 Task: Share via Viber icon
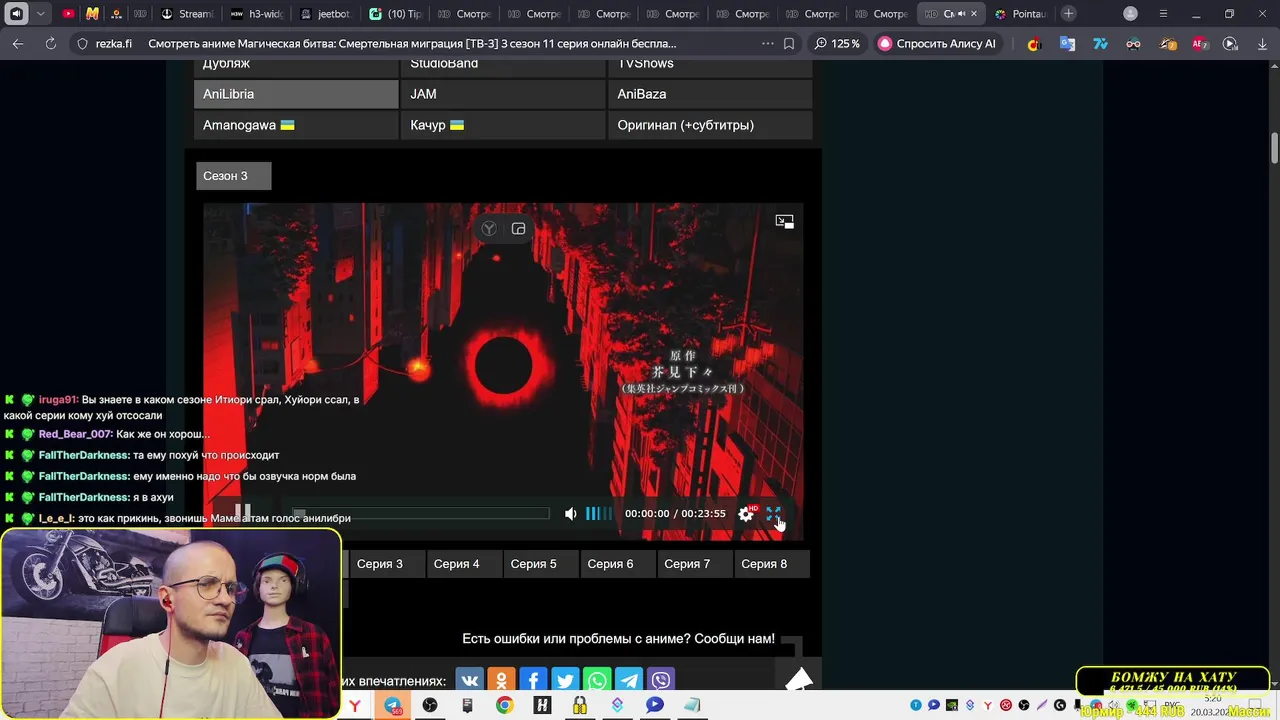(x=661, y=681)
